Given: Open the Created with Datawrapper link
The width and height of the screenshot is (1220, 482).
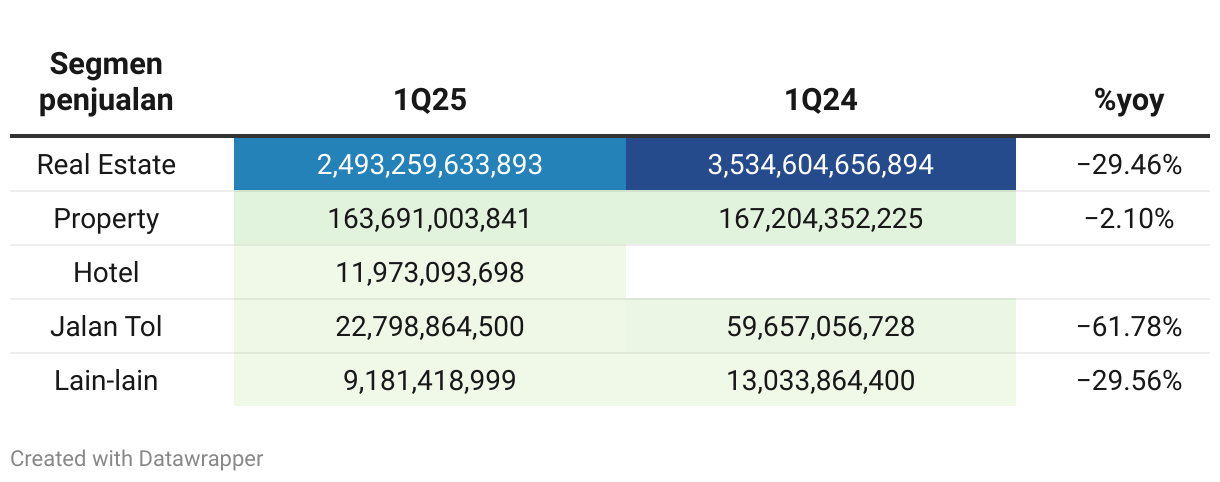Looking at the screenshot, I should coord(137,458).
